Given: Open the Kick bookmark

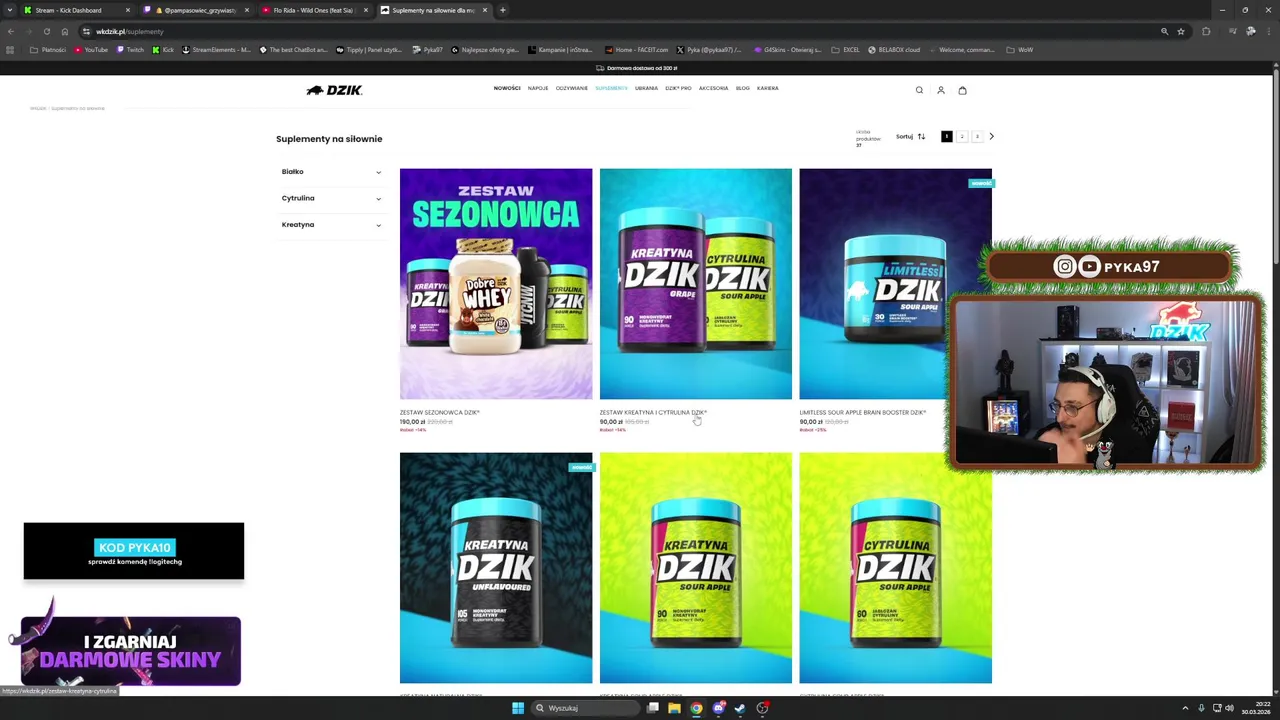Looking at the screenshot, I should 163,50.
